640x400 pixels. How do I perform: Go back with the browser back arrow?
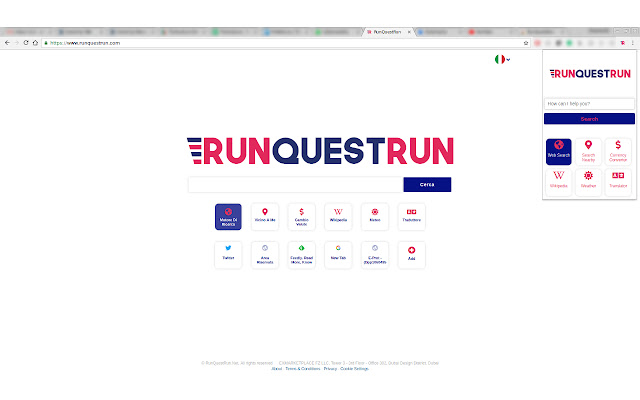click(7, 42)
